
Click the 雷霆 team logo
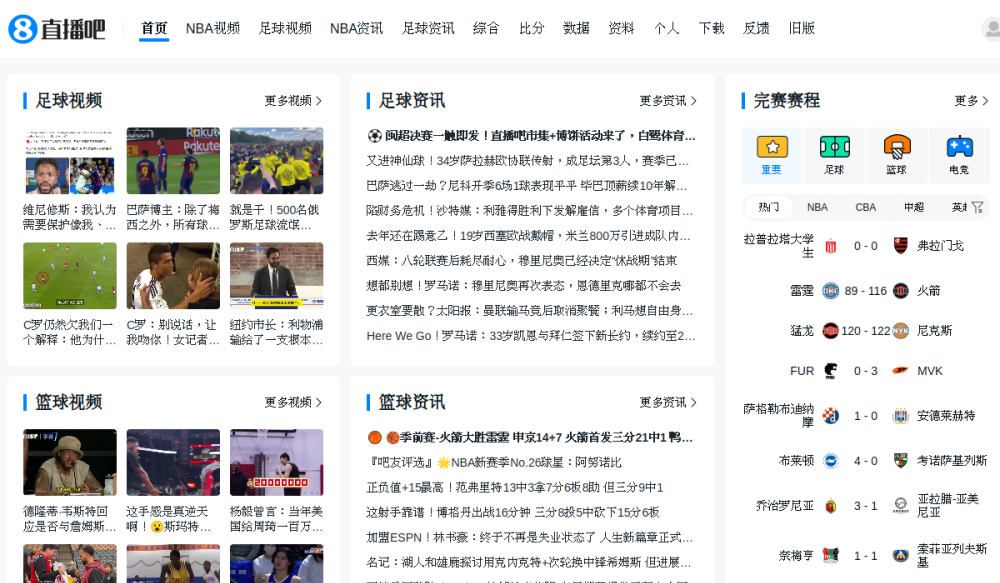830,291
